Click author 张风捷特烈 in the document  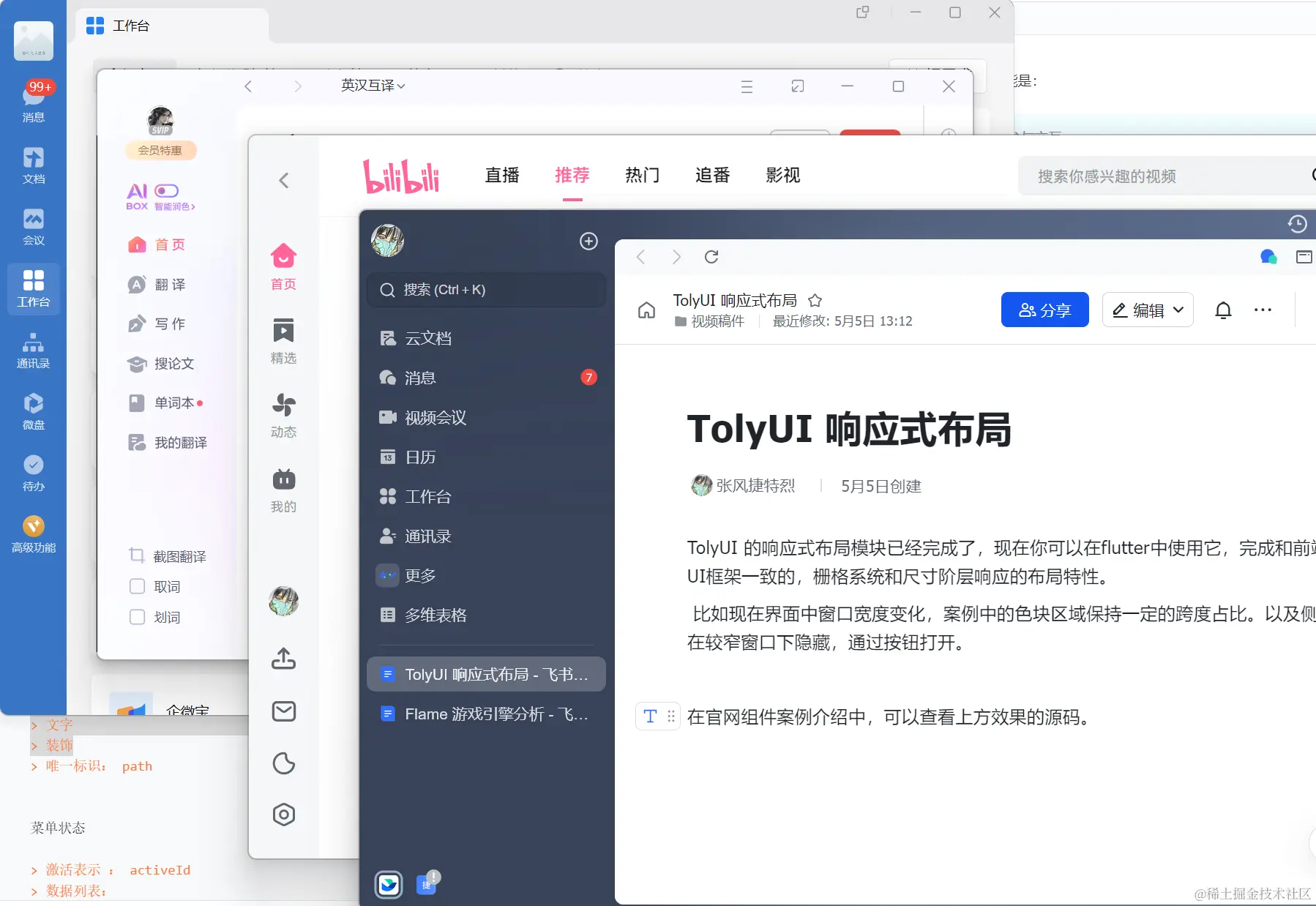744,485
